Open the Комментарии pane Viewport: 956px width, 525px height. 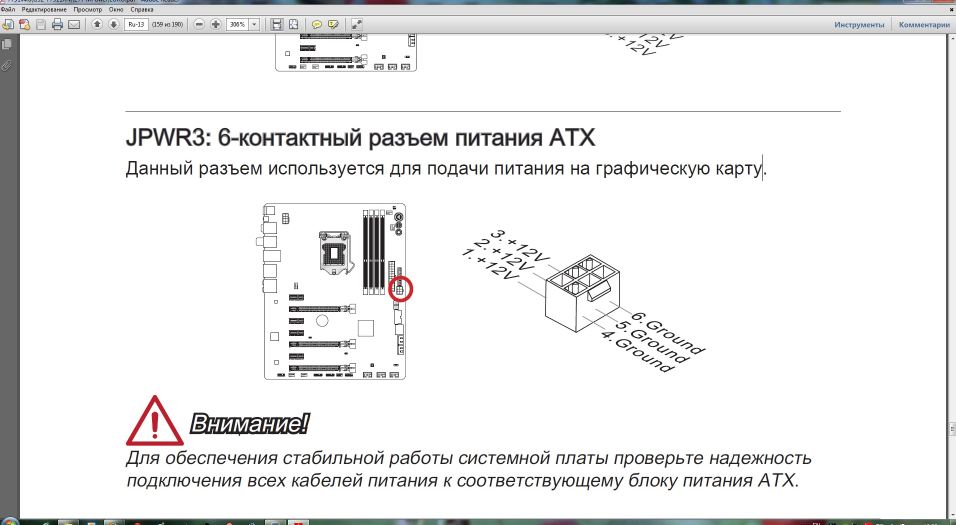922,23
